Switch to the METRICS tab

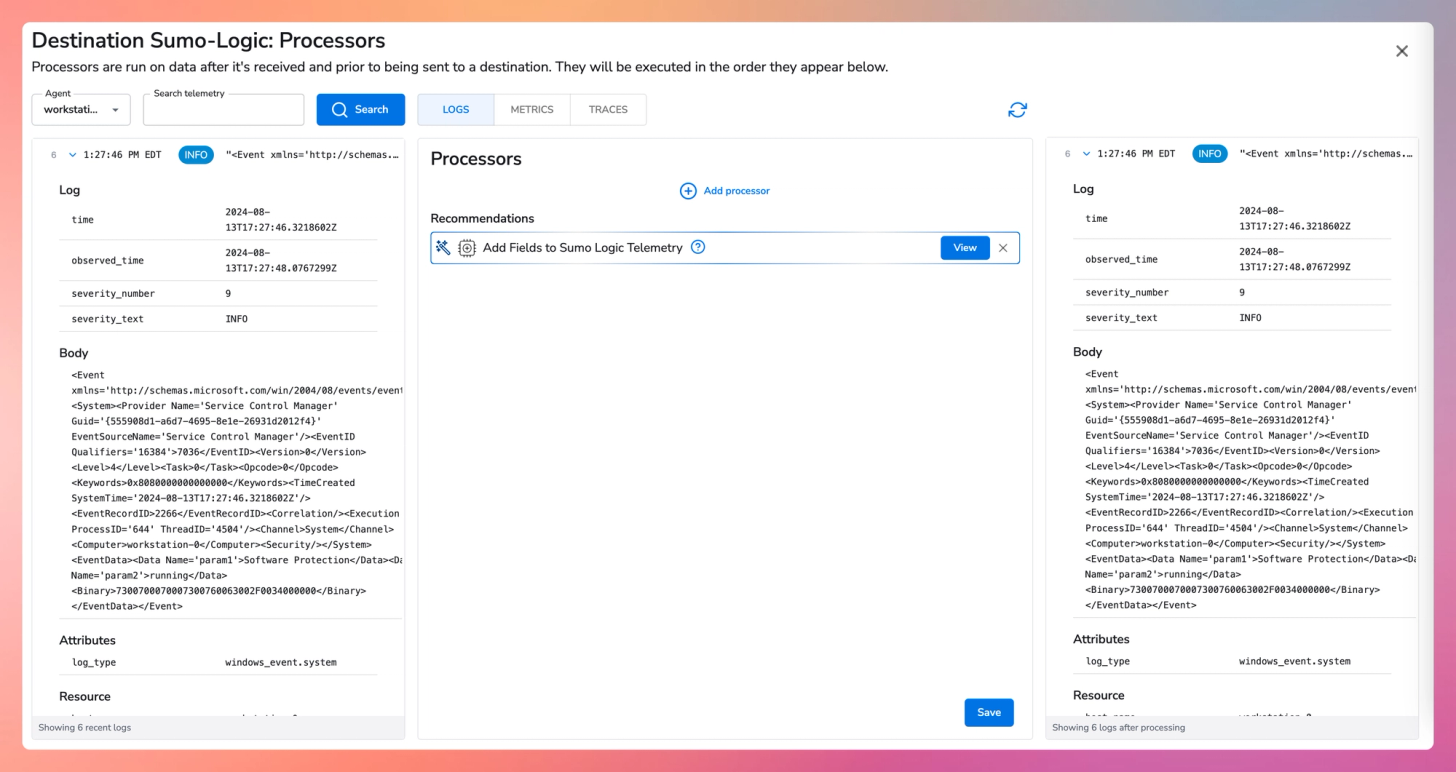[x=532, y=110]
